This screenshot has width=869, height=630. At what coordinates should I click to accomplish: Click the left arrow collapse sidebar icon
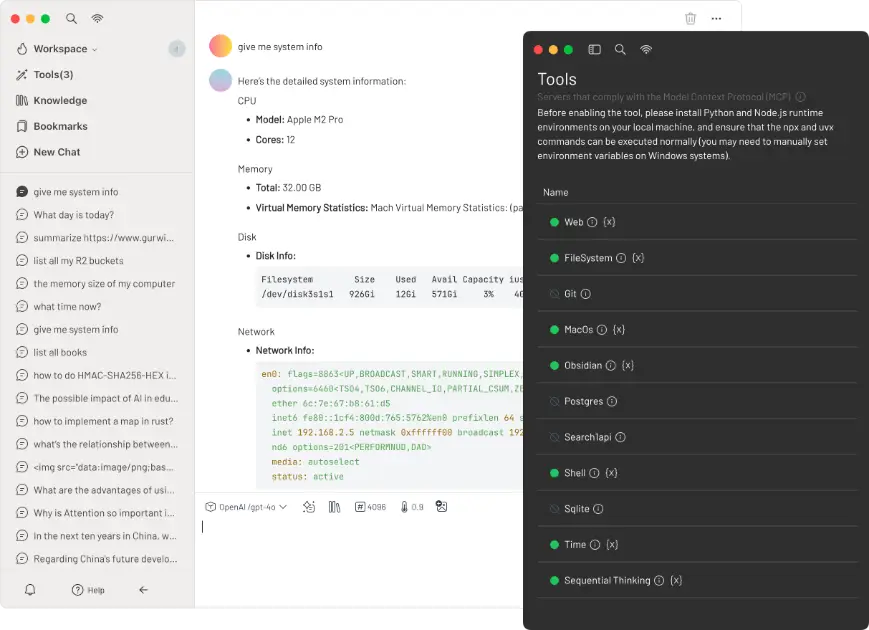click(143, 590)
